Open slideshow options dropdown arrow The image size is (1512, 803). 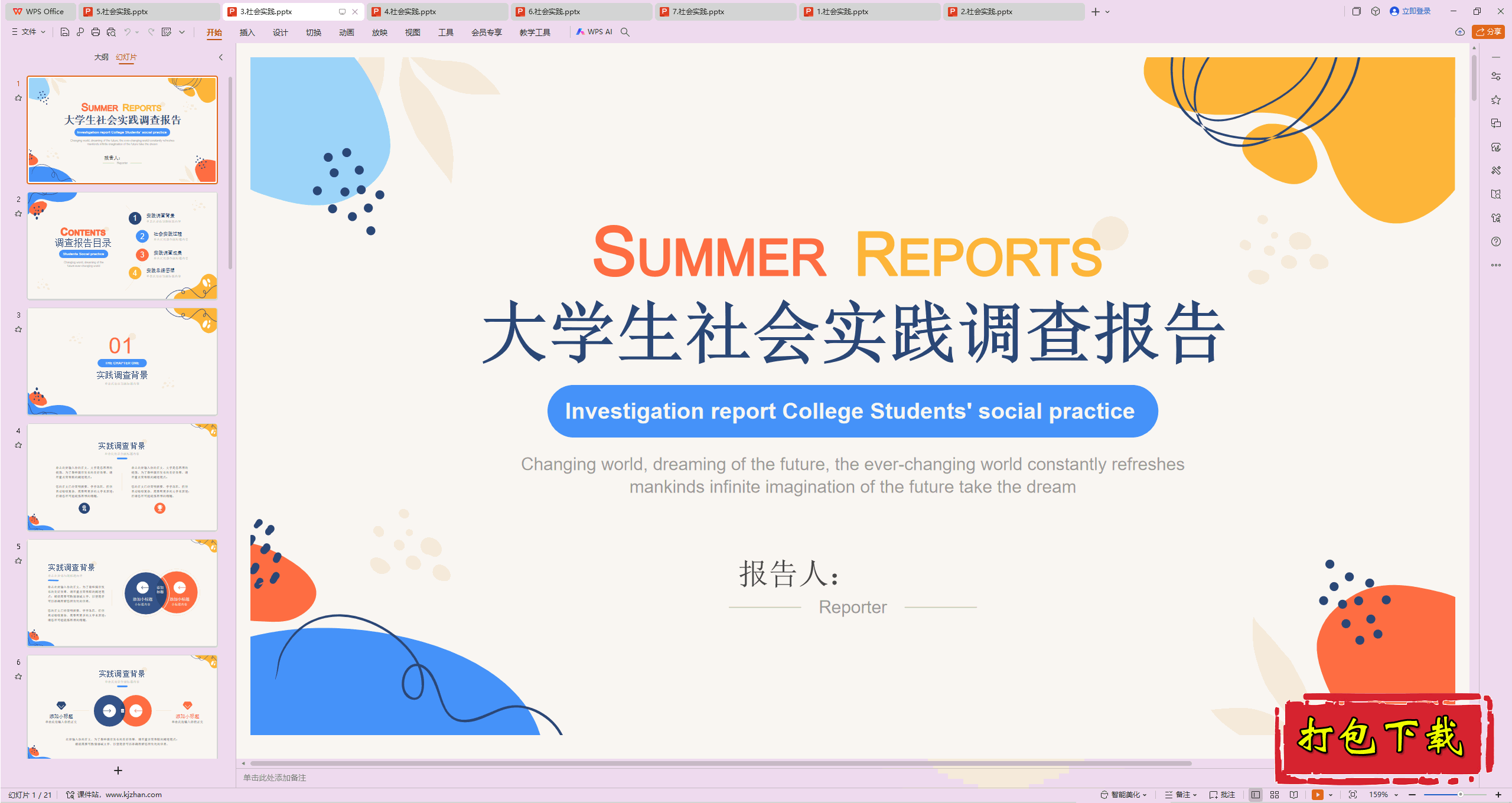pyautogui.click(x=1331, y=795)
